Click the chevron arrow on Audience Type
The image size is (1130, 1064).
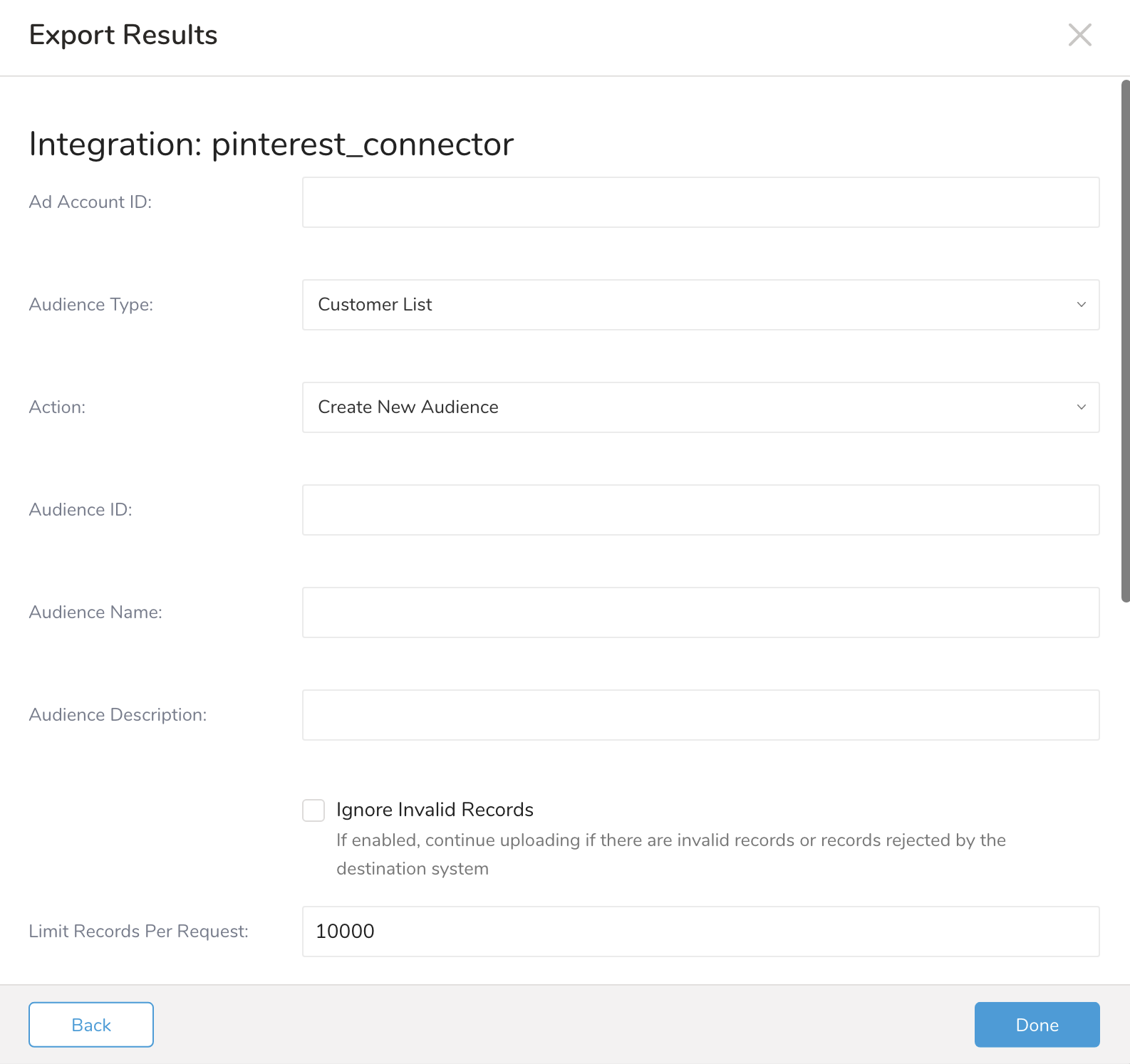coord(1081,305)
